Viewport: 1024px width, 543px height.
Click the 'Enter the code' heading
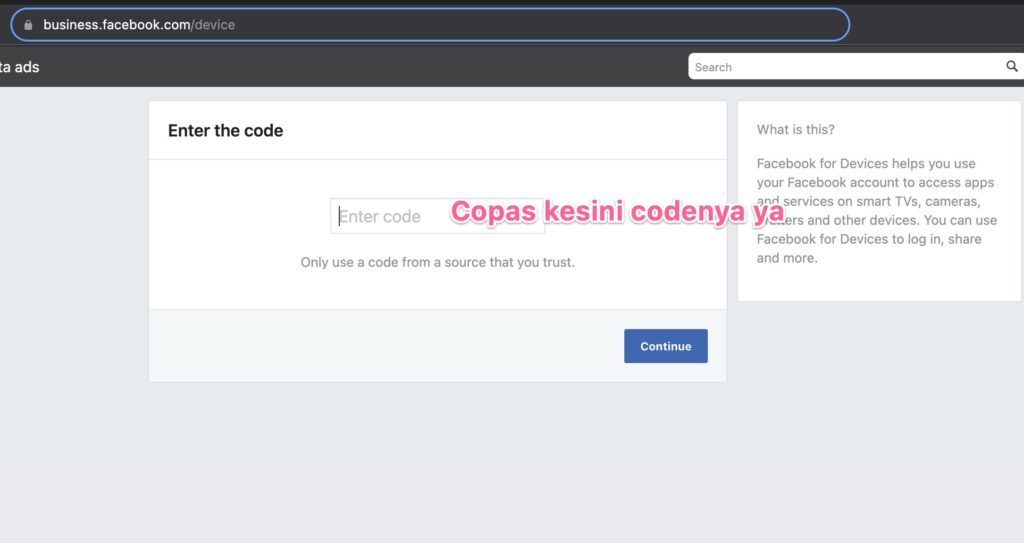tap(225, 131)
